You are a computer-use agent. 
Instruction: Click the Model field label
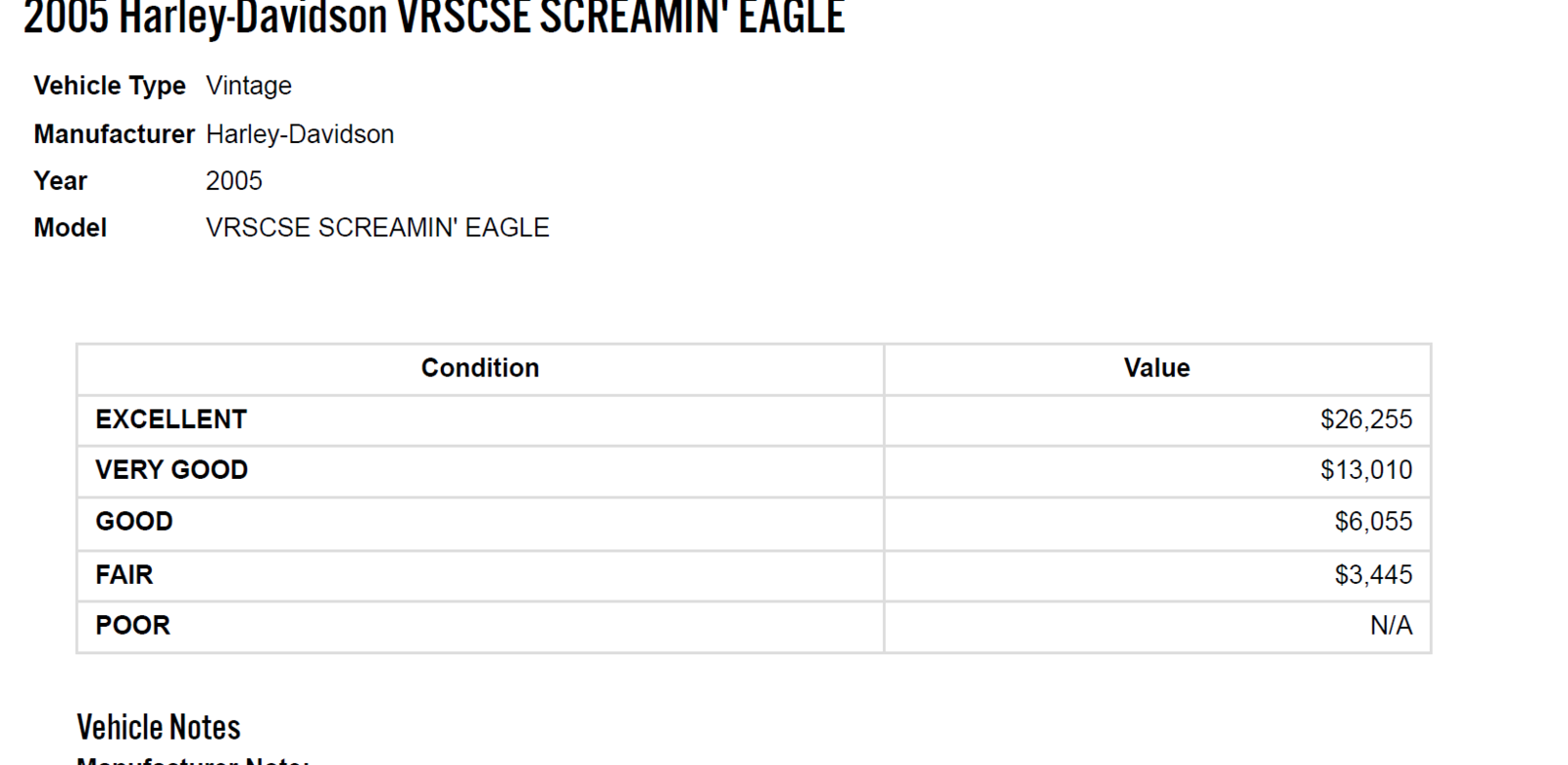71,228
